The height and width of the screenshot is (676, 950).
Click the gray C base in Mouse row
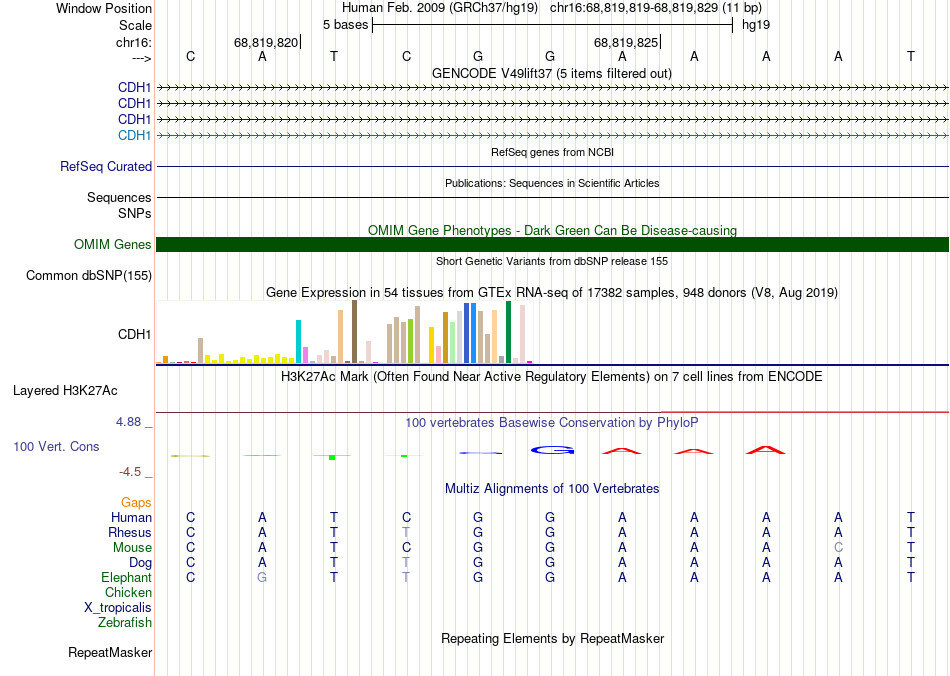[839, 548]
